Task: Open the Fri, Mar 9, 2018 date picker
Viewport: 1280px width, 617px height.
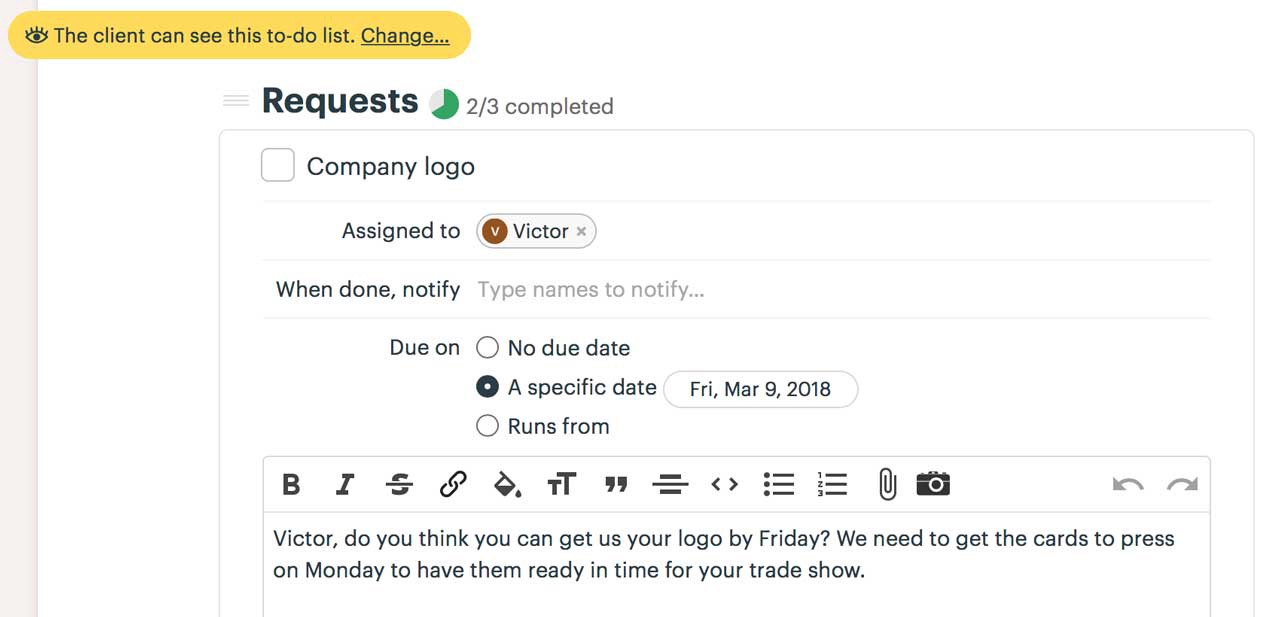Action: [x=760, y=389]
